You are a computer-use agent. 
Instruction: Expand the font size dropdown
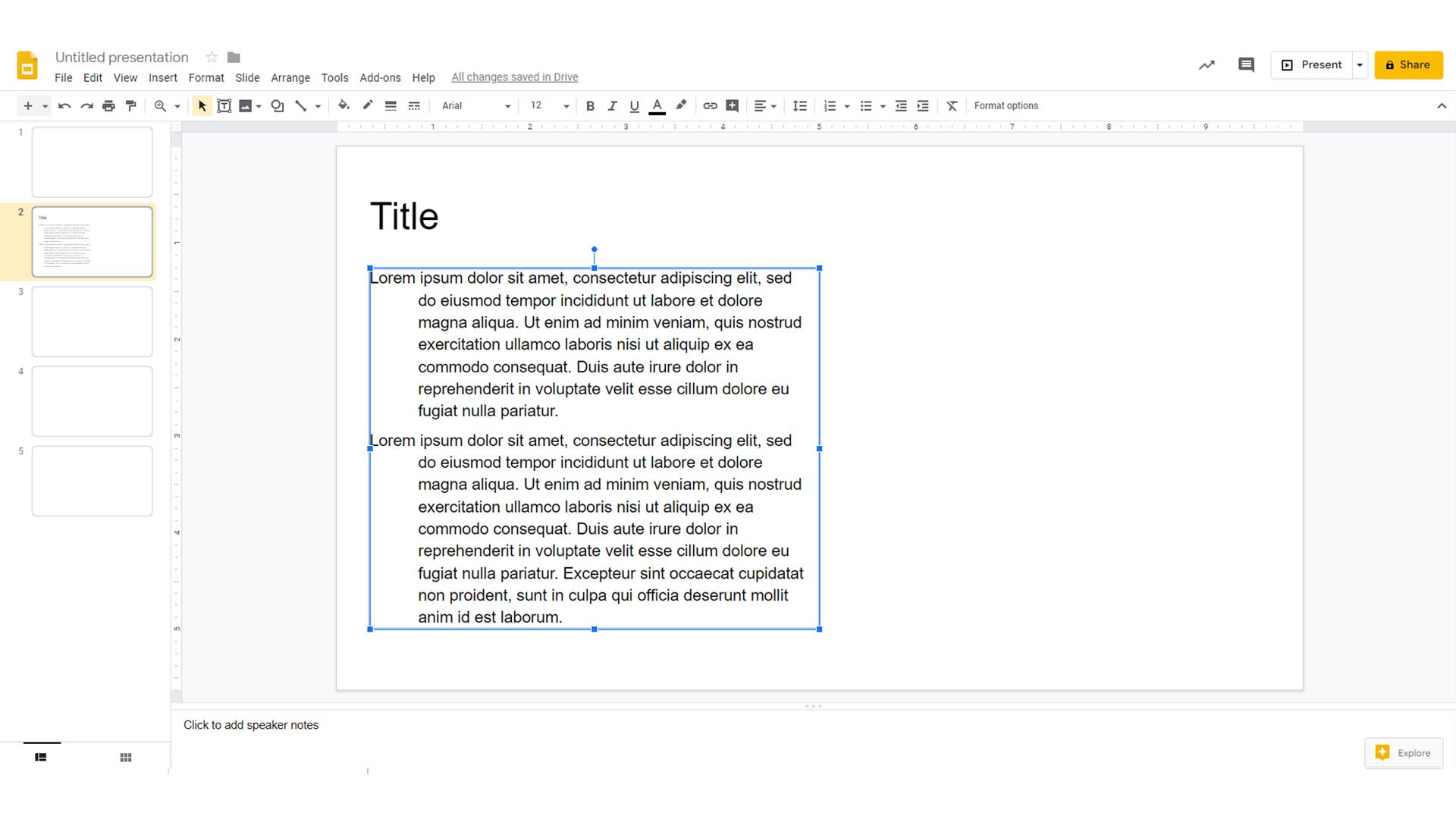[x=565, y=105]
